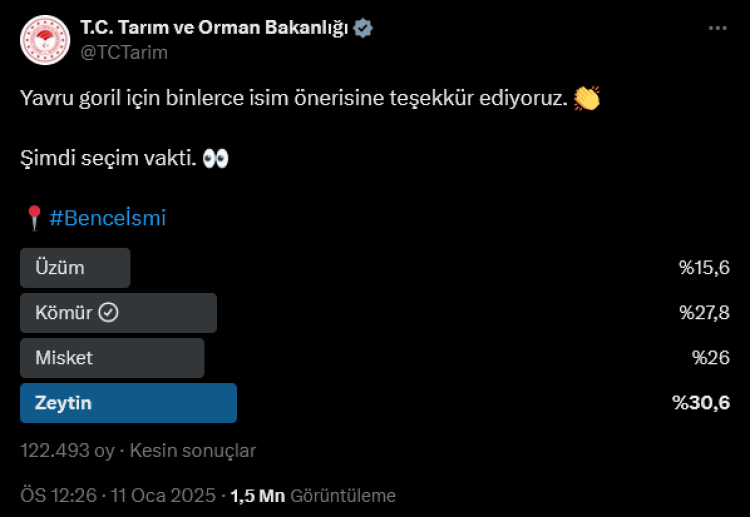Click the red pushpin emoji

[33, 217]
